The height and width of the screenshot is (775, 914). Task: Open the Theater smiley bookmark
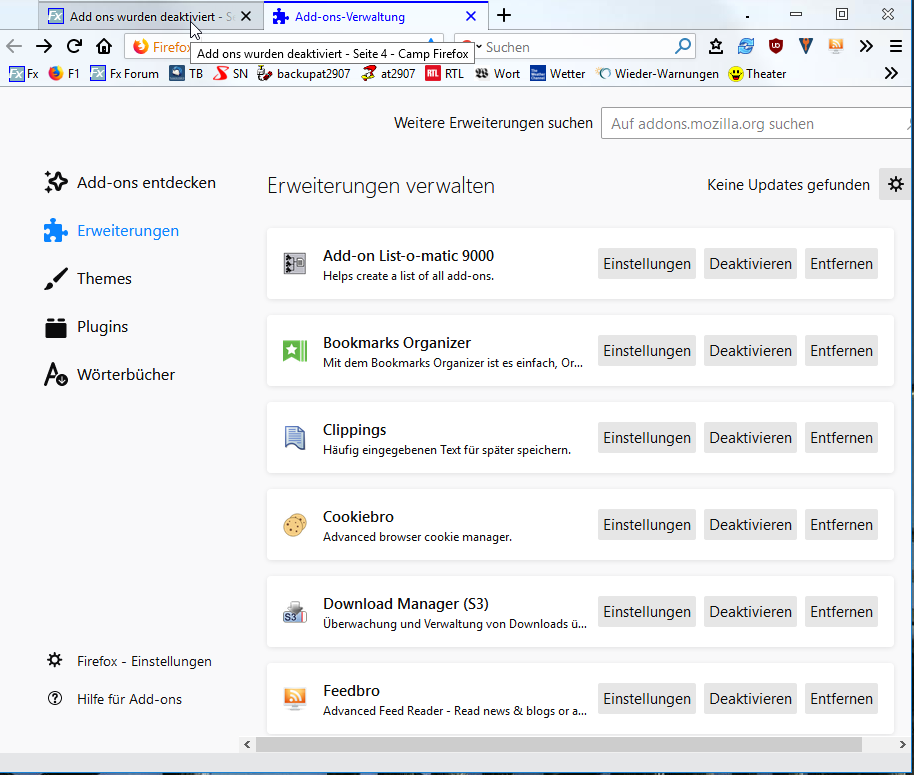(x=758, y=74)
